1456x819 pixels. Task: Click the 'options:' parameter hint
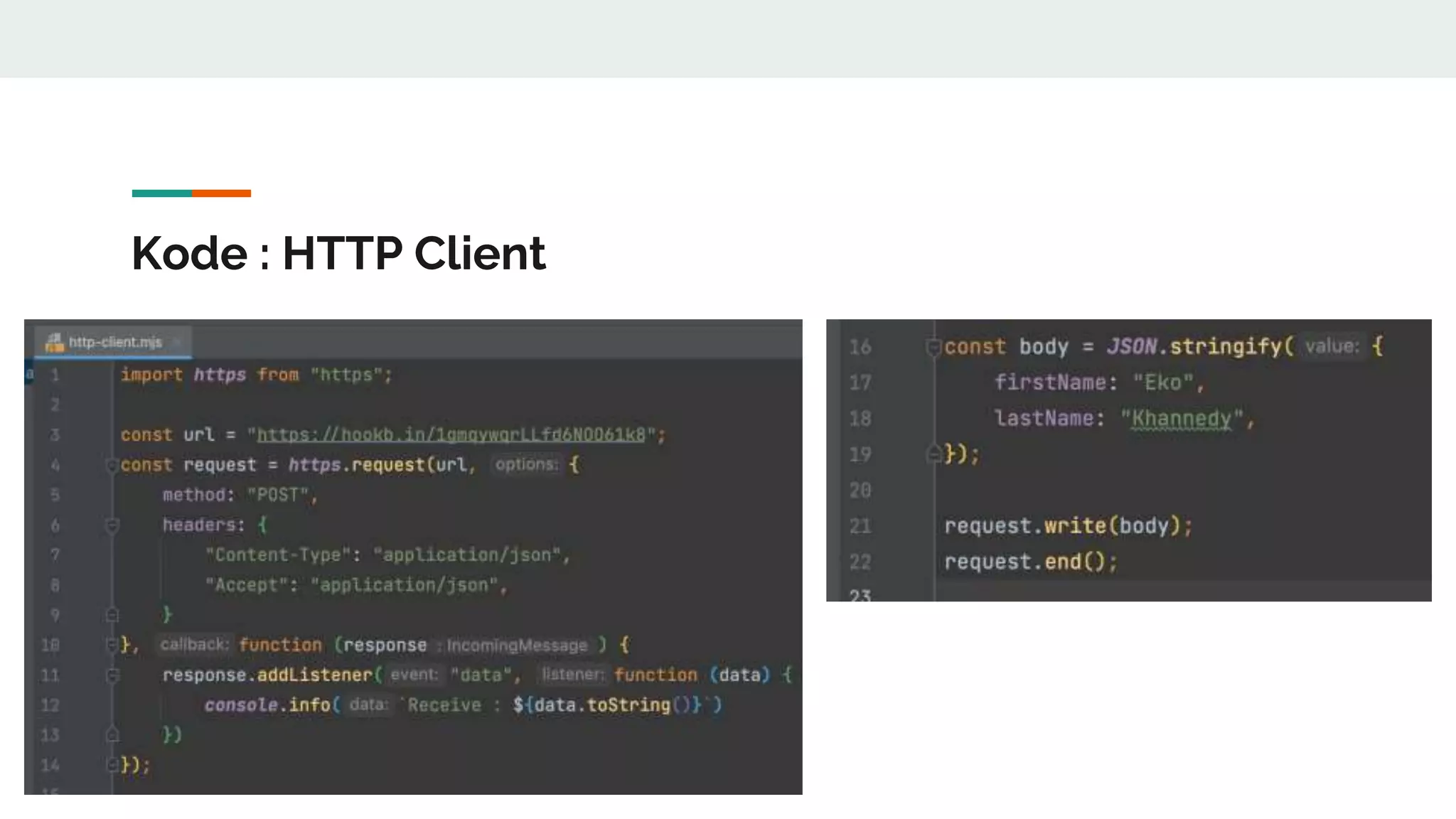click(x=526, y=465)
